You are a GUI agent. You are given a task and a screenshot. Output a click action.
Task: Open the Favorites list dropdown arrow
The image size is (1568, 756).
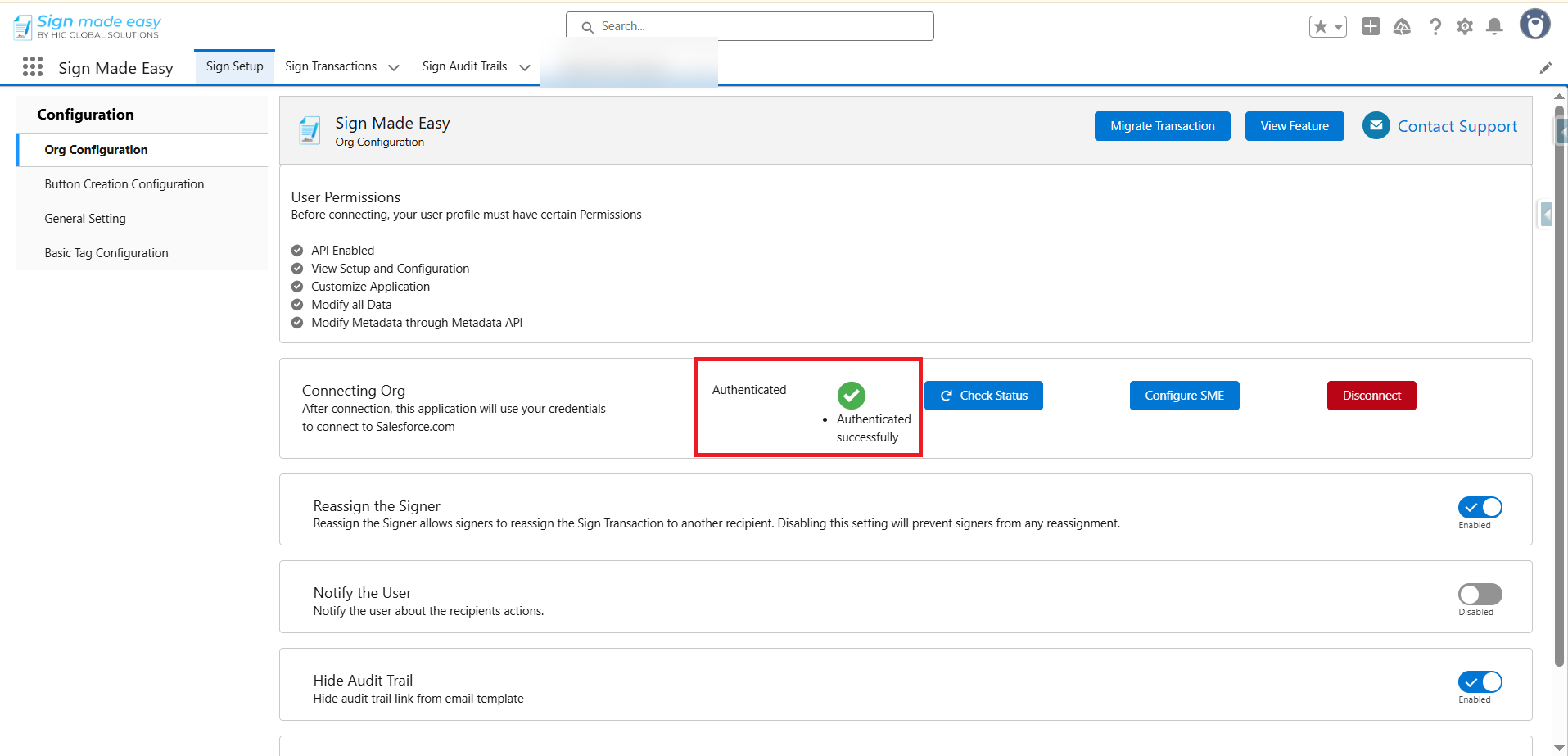coord(1339,27)
